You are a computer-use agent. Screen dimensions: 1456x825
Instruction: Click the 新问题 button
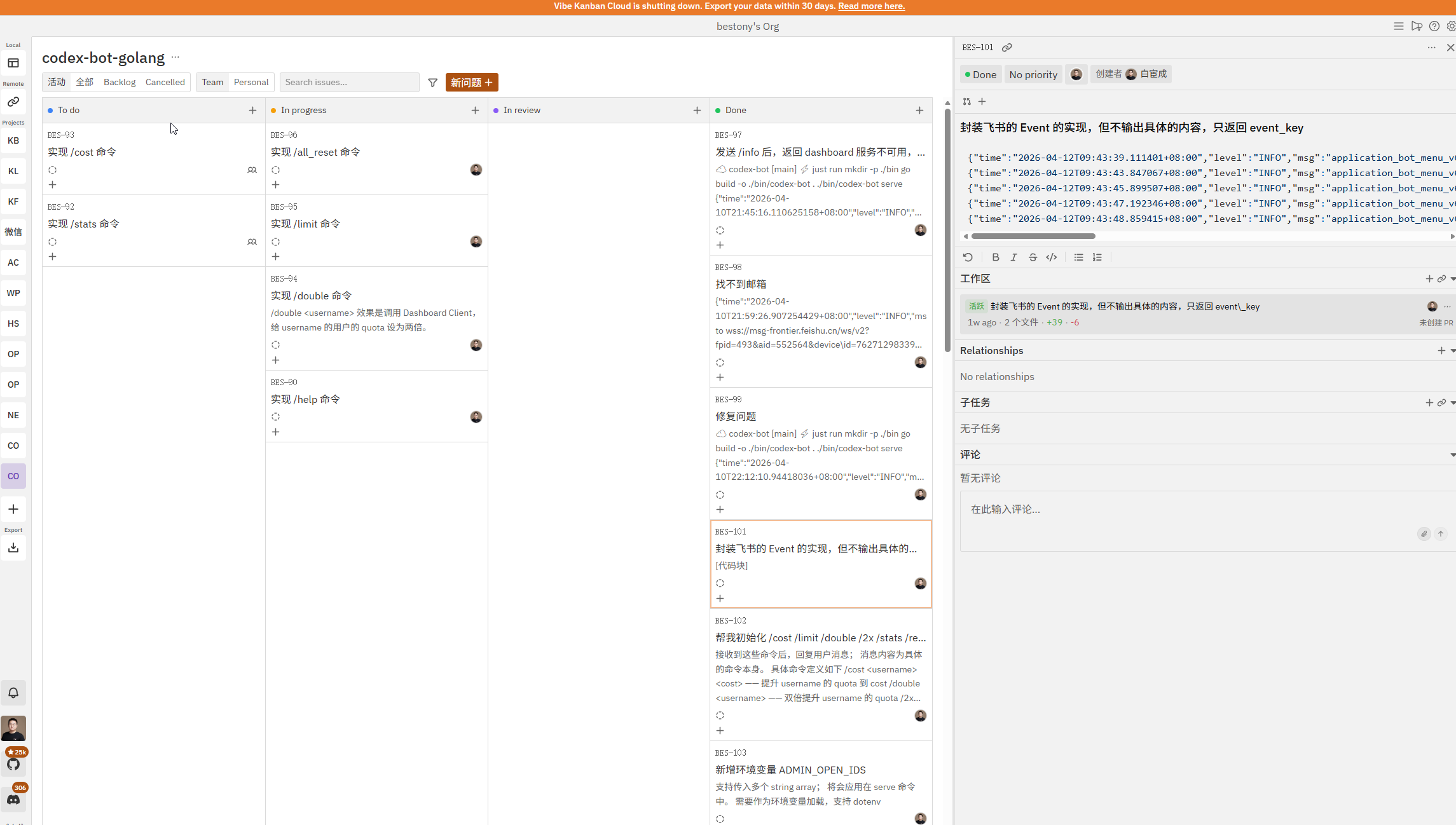pos(472,83)
